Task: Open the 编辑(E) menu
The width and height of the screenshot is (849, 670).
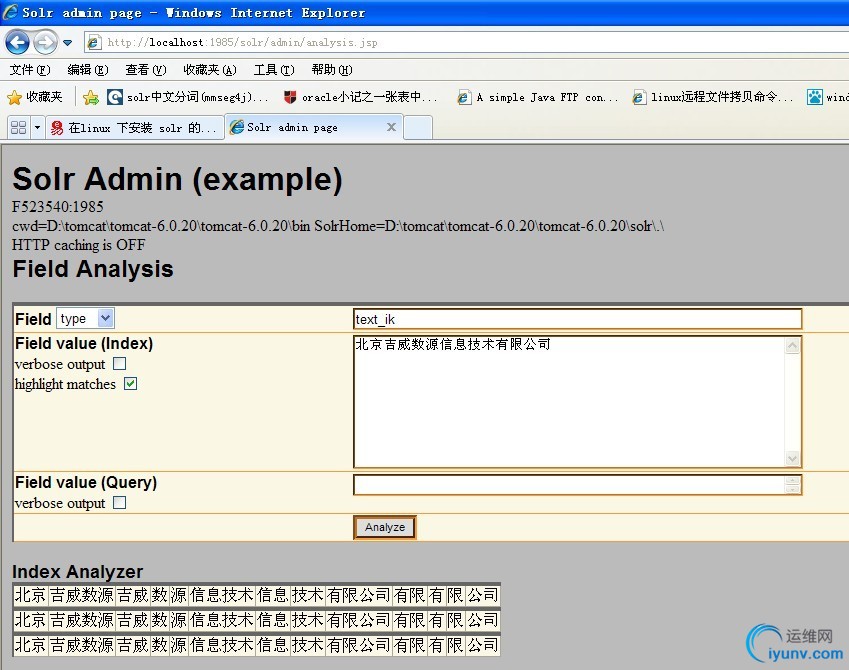Action: coord(88,70)
